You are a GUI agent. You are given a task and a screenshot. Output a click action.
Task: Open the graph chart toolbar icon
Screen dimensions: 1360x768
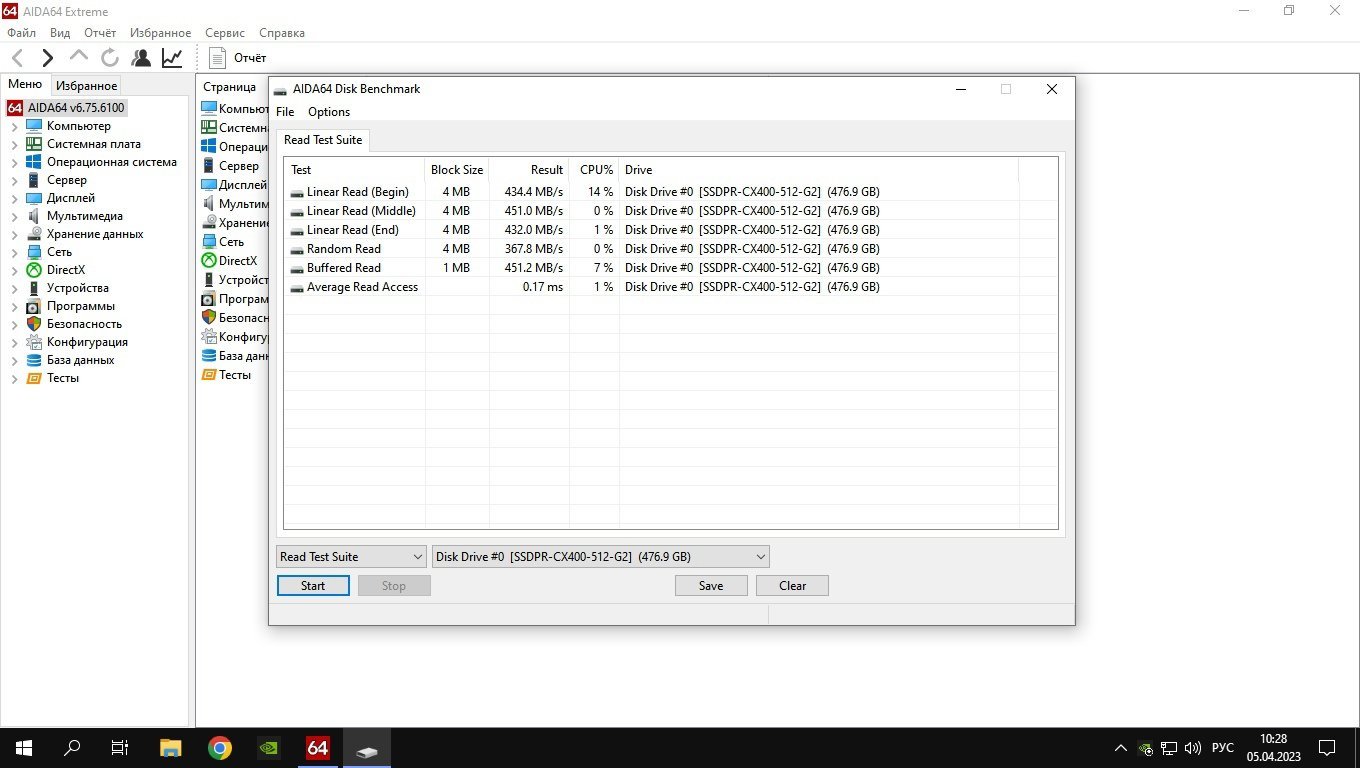[x=172, y=58]
